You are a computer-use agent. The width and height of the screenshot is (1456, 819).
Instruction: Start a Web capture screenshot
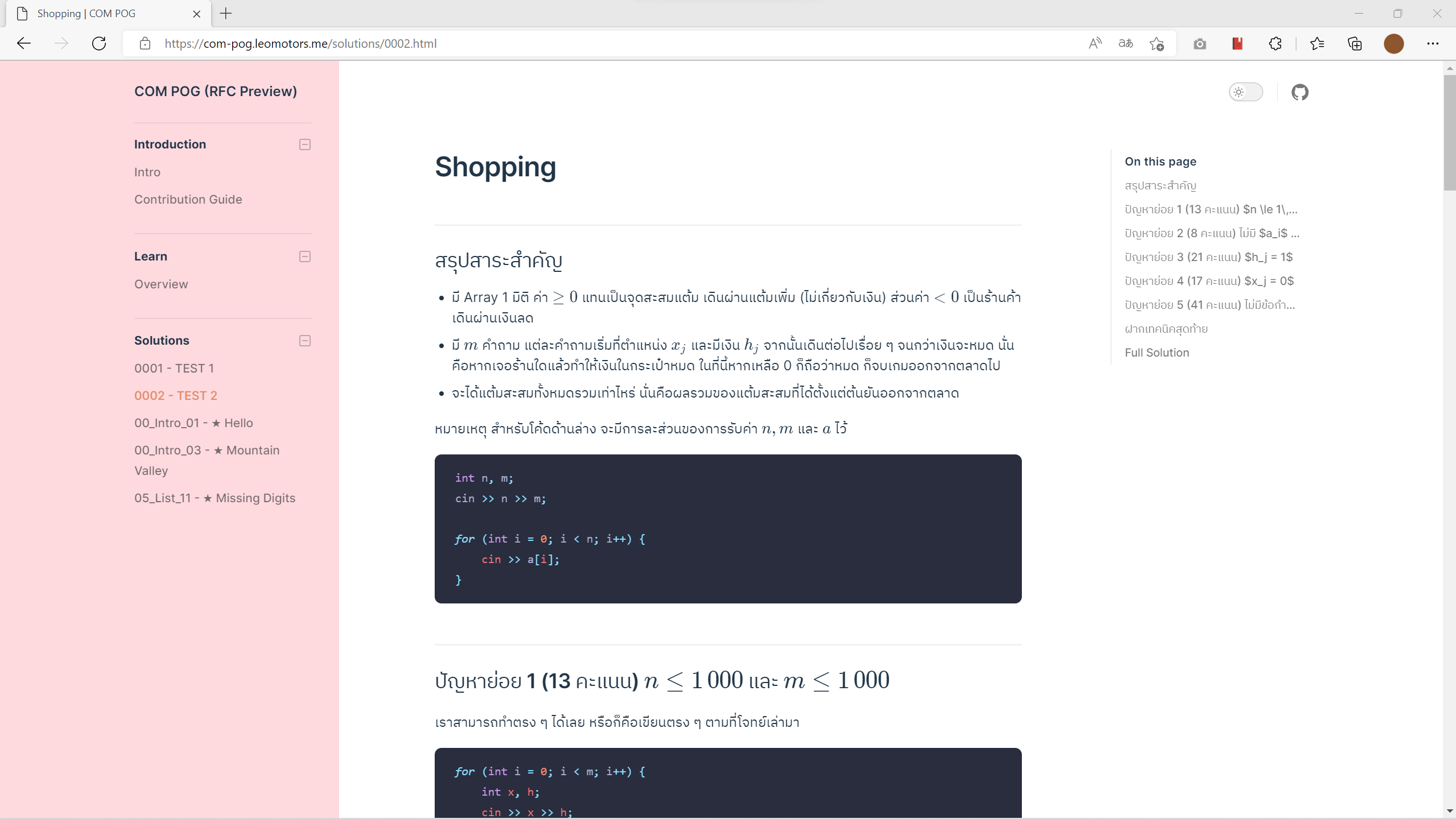click(1199, 43)
